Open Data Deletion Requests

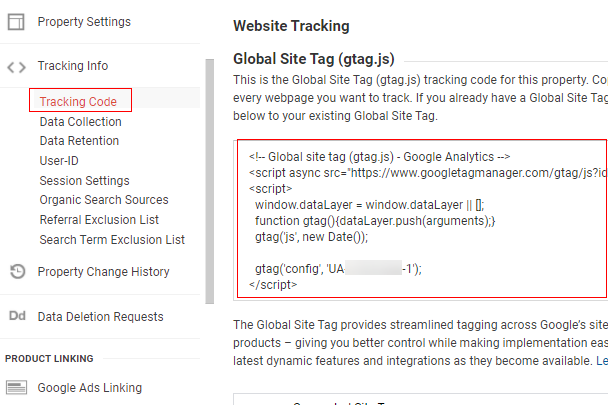(100, 317)
